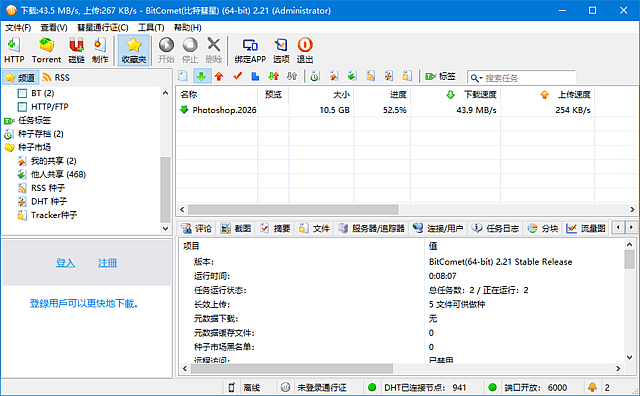Click the RSS torrent filter bar icon
This screenshot has width=640, height=396.
(x=371, y=76)
